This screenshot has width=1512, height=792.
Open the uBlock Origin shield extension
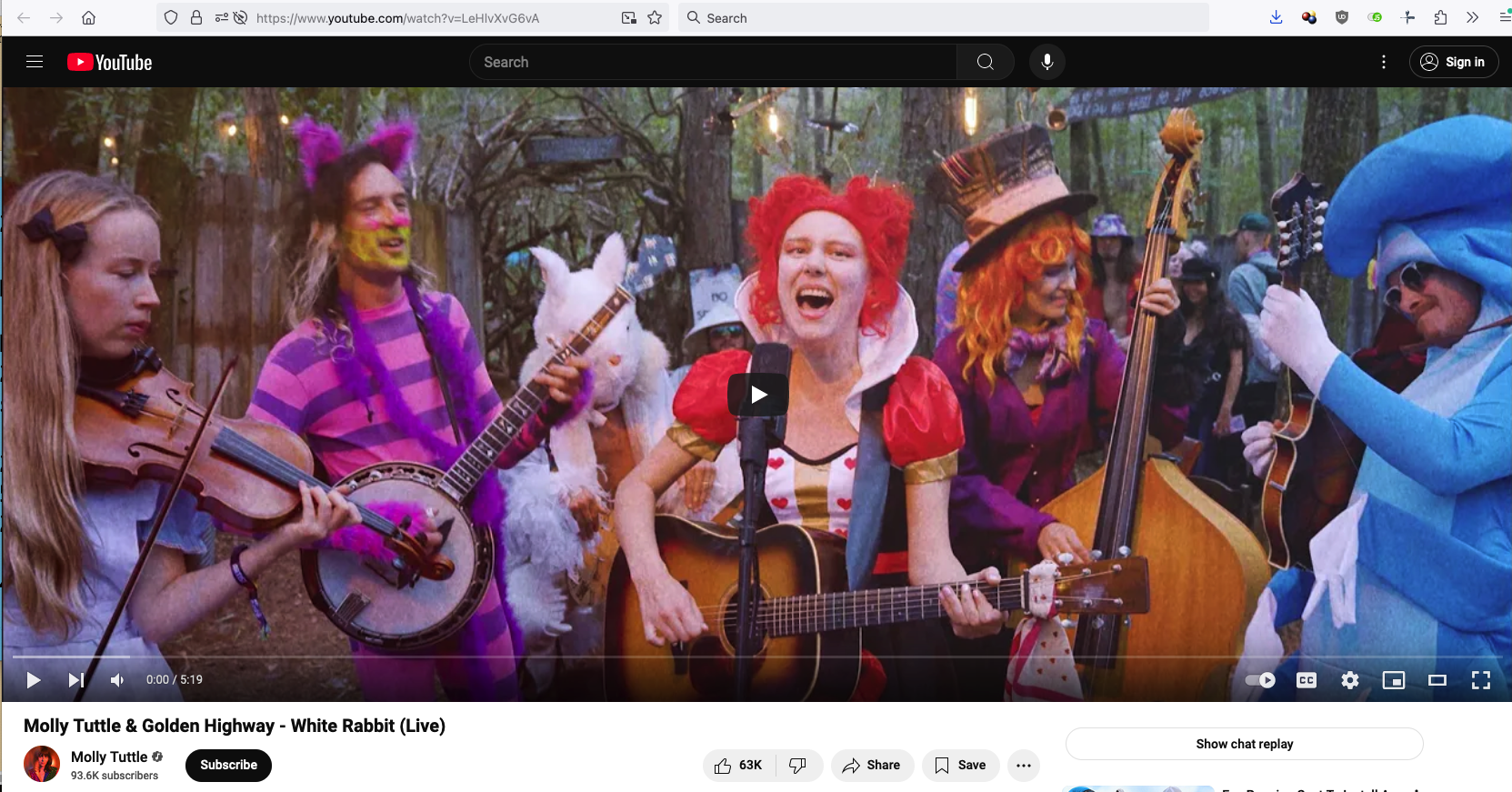coord(1342,17)
